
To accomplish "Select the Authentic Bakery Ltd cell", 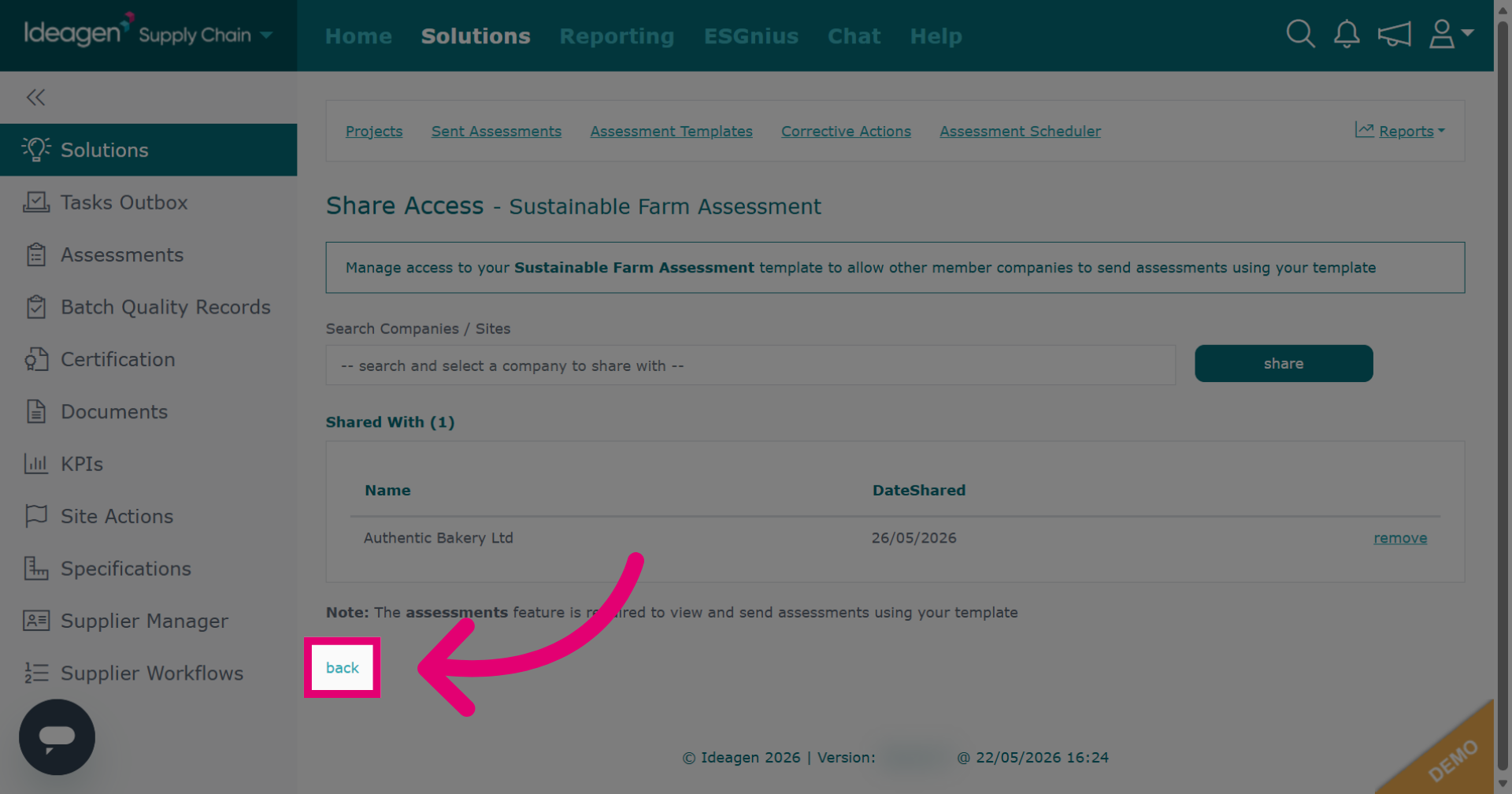I will click(439, 538).
